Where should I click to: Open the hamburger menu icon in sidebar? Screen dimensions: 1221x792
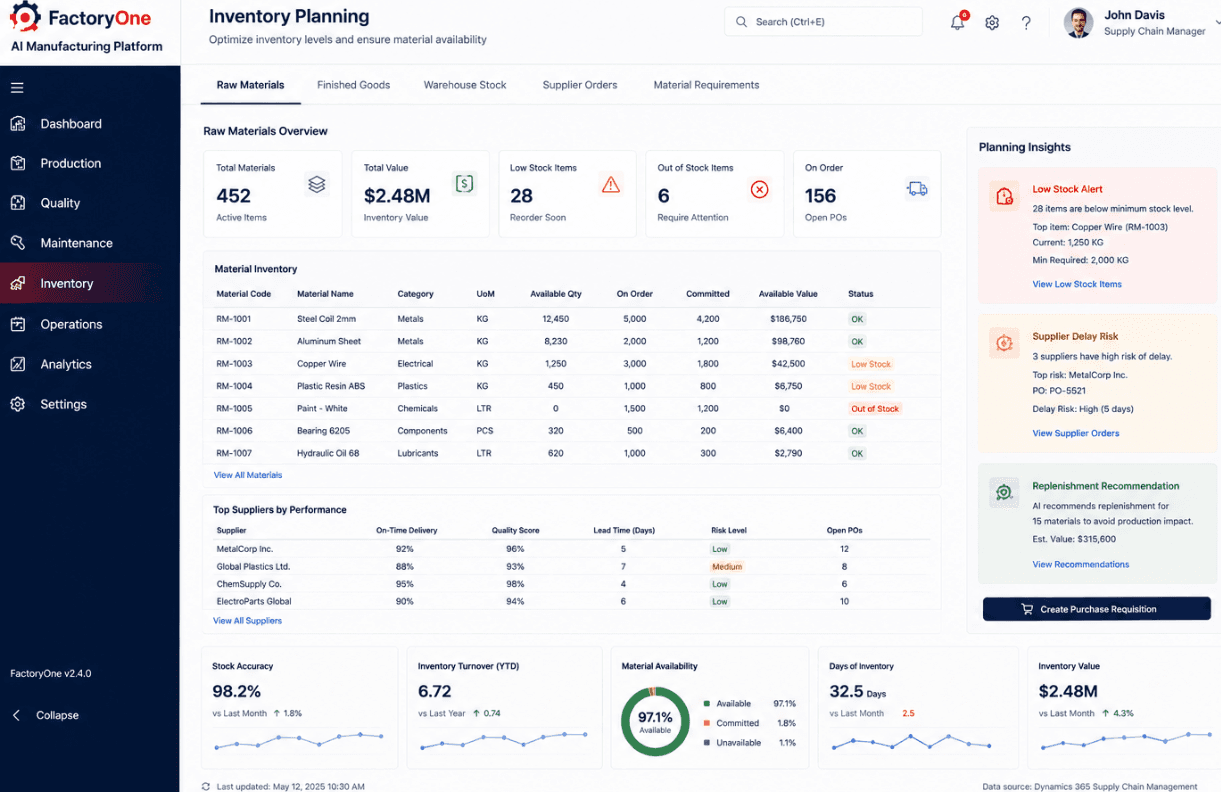click(17, 88)
